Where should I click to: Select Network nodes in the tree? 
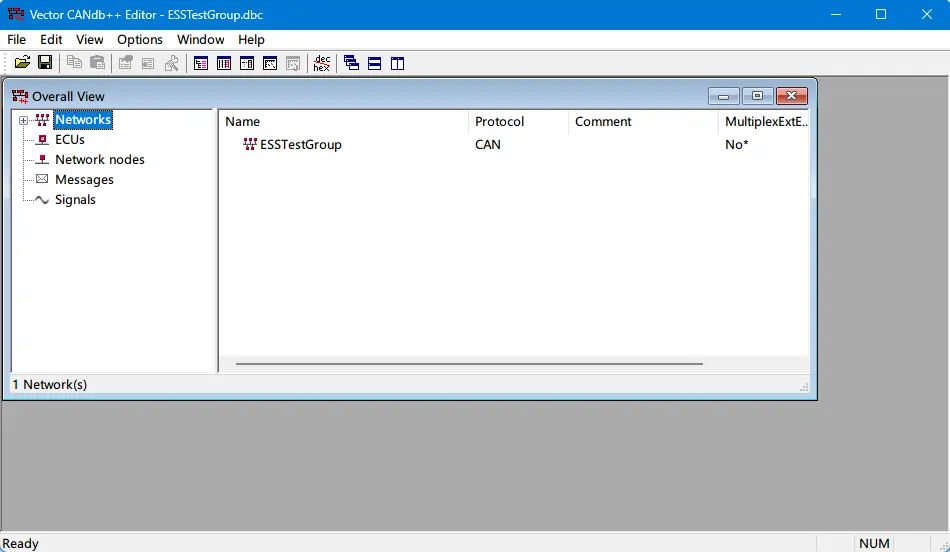pyautogui.click(x=99, y=160)
